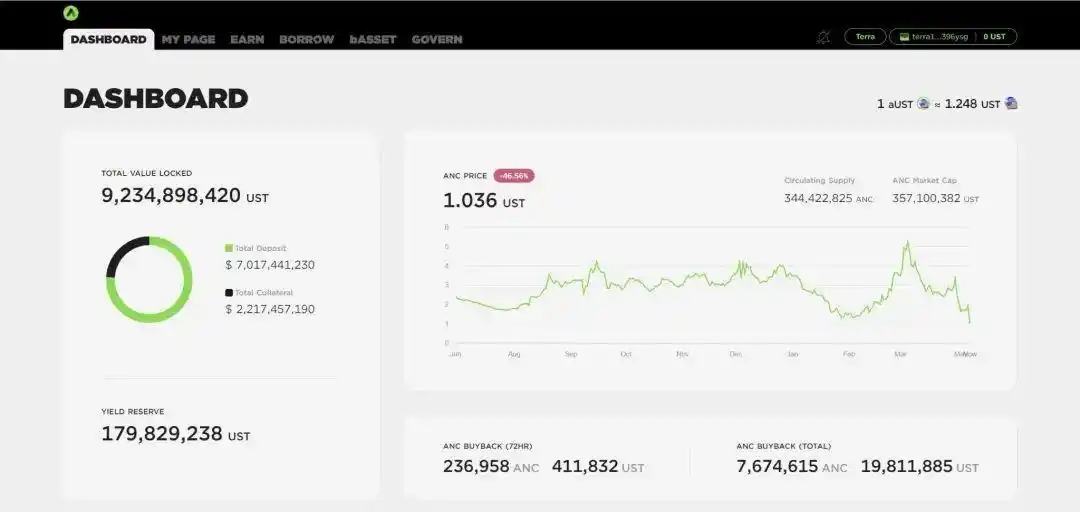Open the notifications bell icon
Screen dimensions: 1080x512
coord(823,37)
